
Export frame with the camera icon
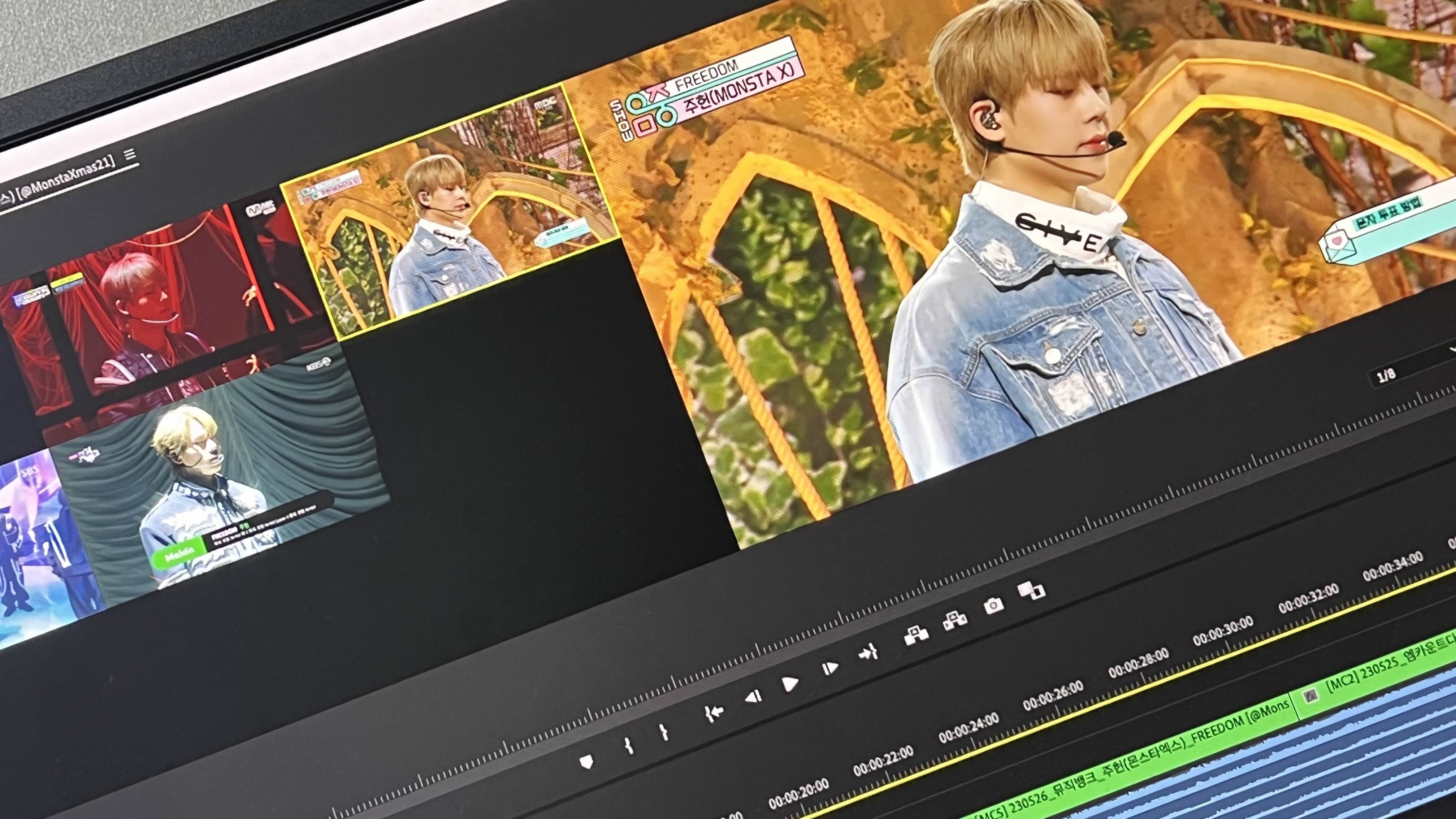click(x=993, y=606)
